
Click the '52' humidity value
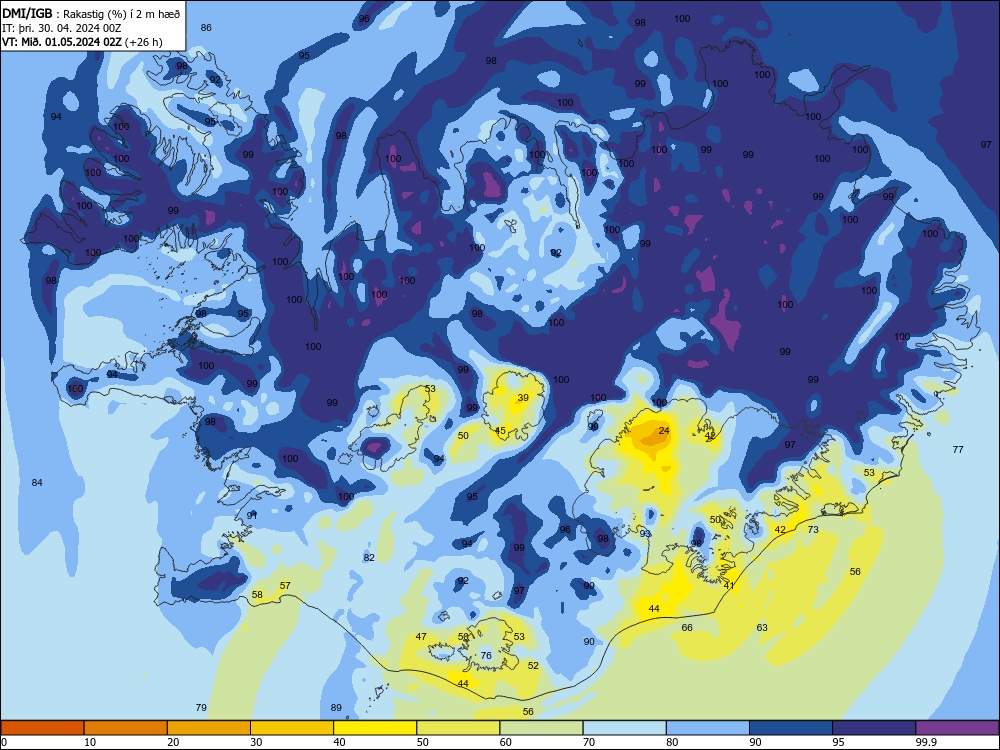click(x=533, y=665)
